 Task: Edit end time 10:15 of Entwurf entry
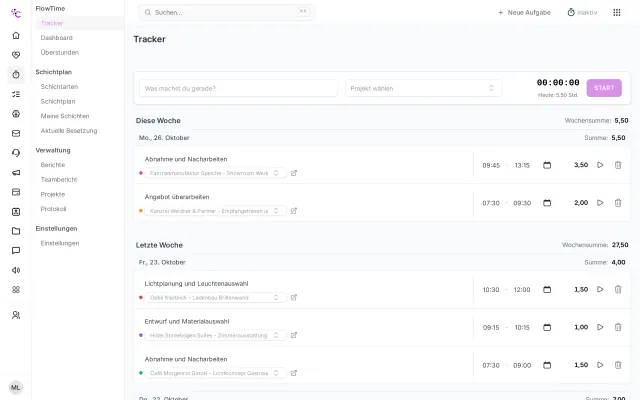click(522, 327)
